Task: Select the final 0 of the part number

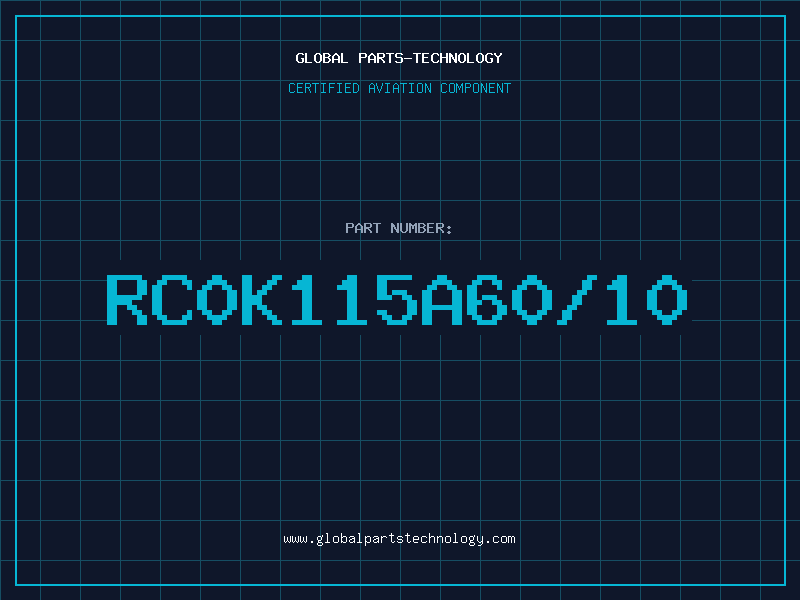Action: tap(666, 299)
